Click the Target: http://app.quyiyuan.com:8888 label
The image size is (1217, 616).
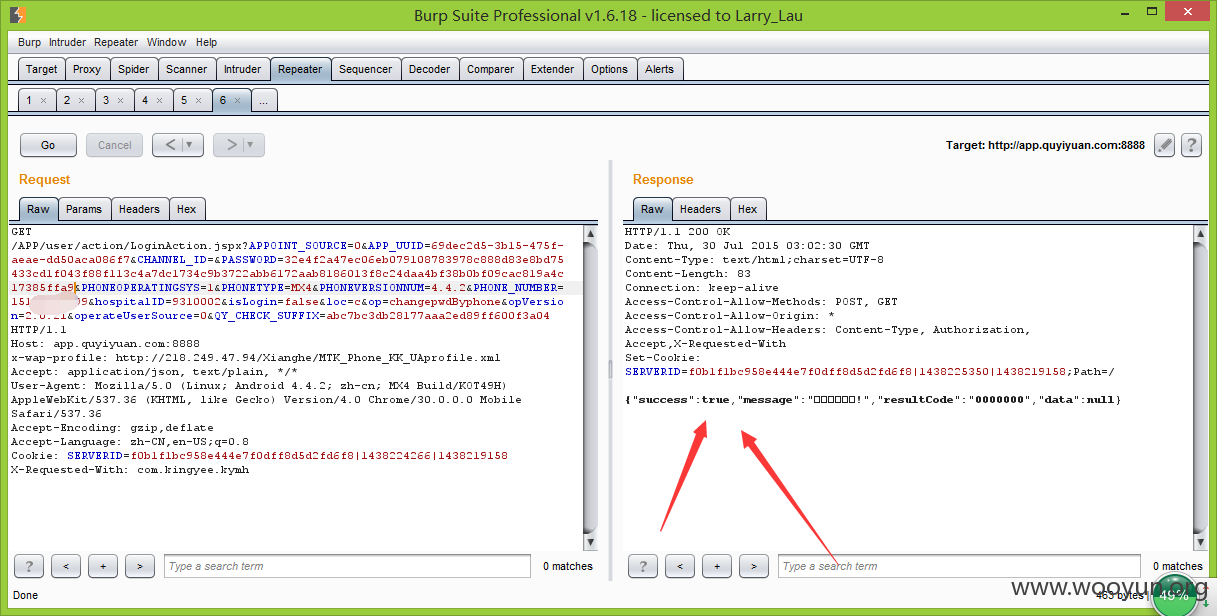coord(1045,145)
